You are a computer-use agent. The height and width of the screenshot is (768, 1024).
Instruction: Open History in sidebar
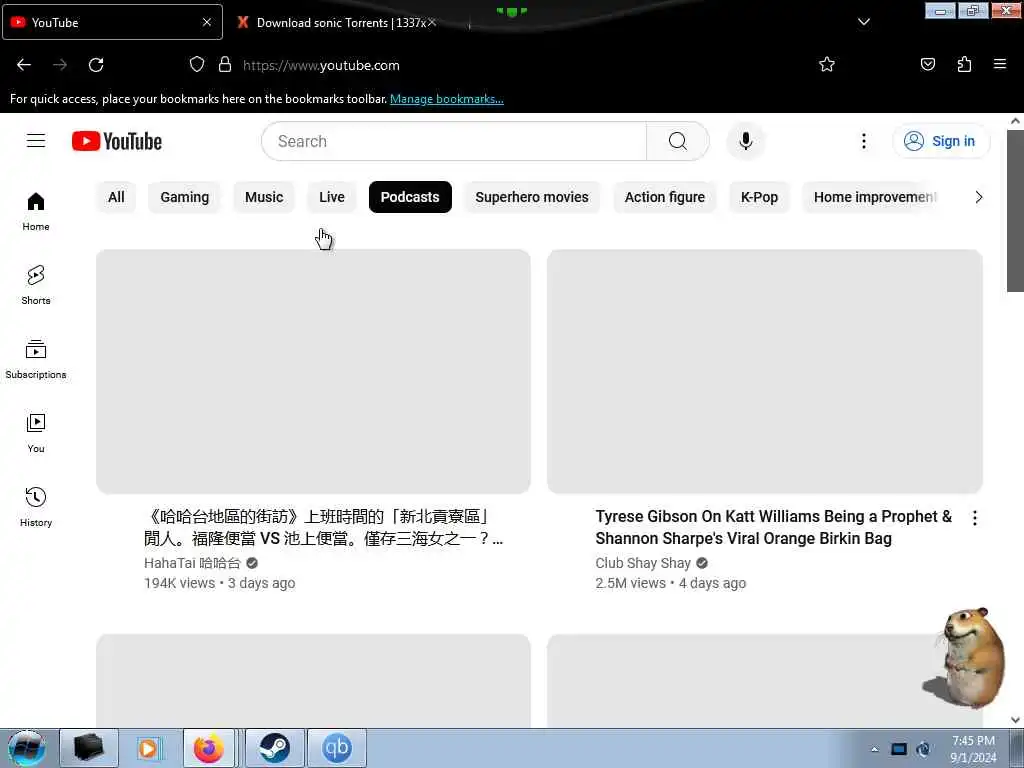click(x=36, y=507)
